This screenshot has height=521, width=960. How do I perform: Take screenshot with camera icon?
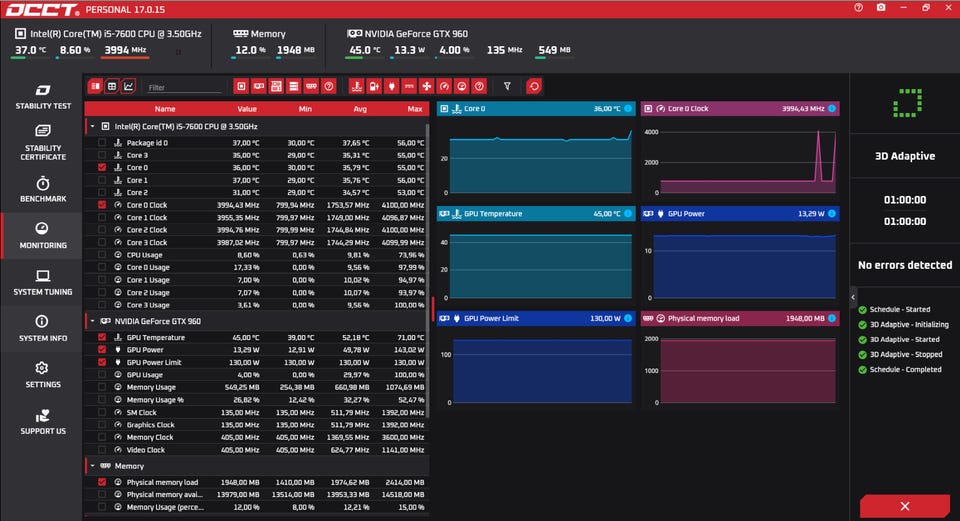pyautogui.click(x=881, y=8)
